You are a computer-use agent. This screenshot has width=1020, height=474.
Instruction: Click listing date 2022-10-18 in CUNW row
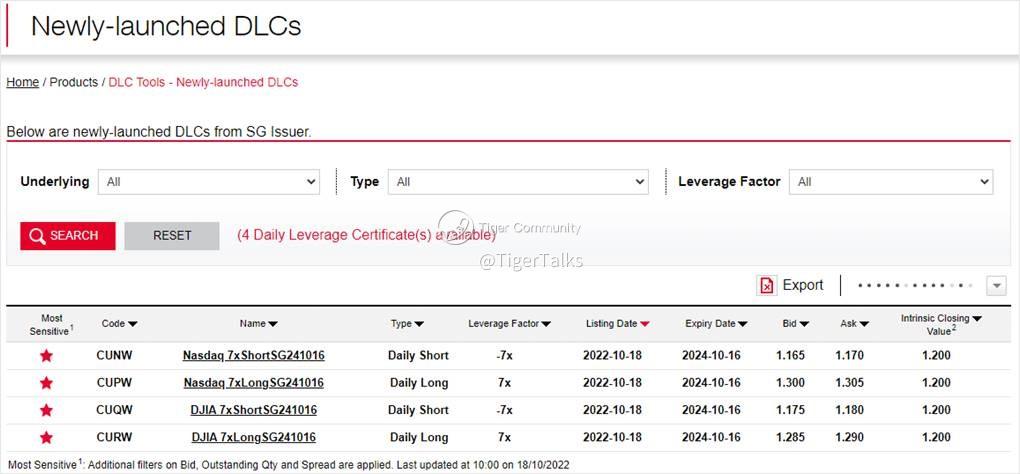(x=612, y=356)
